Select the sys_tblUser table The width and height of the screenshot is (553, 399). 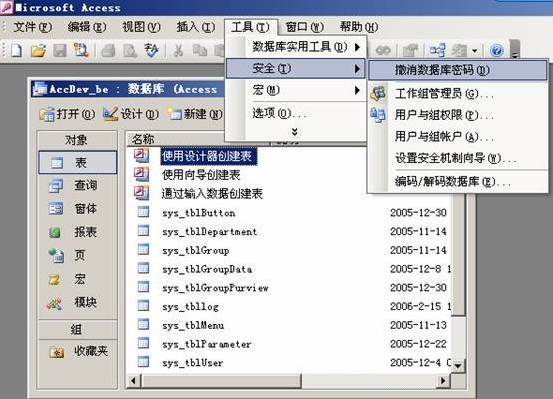coord(192,363)
